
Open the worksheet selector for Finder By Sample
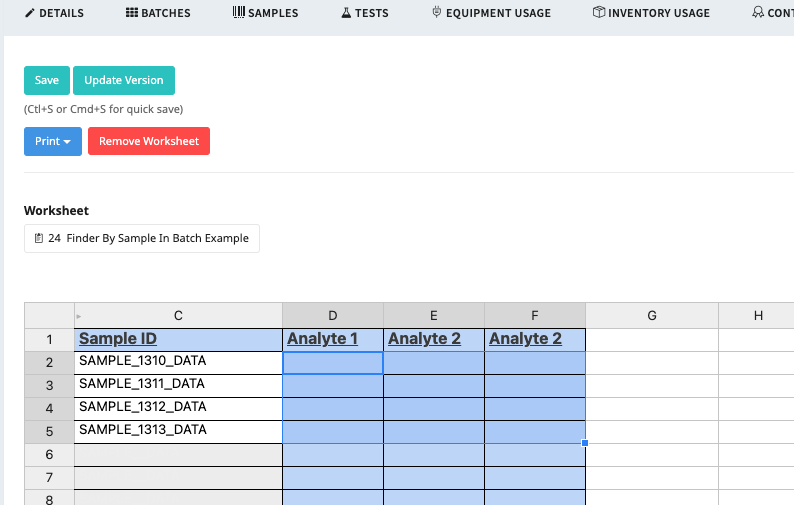142,239
